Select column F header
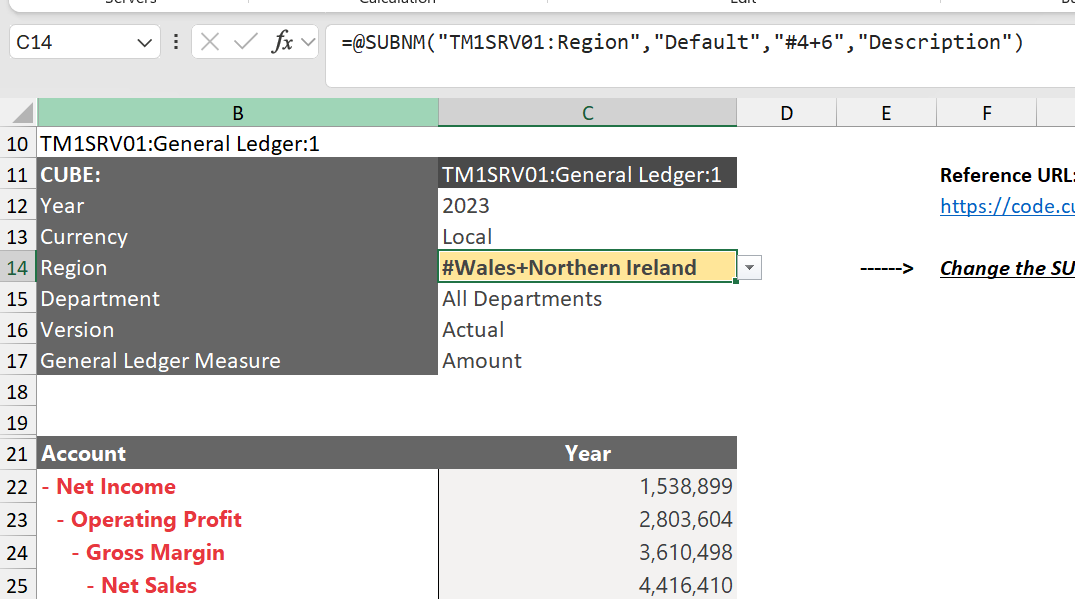Screen dimensions: 1075x599 [987, 113]
